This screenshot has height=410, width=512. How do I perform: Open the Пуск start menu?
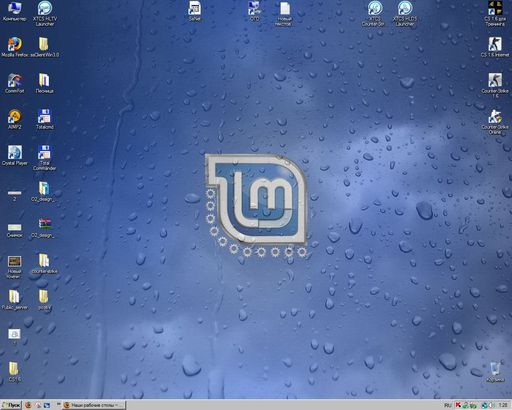point(11,405)
